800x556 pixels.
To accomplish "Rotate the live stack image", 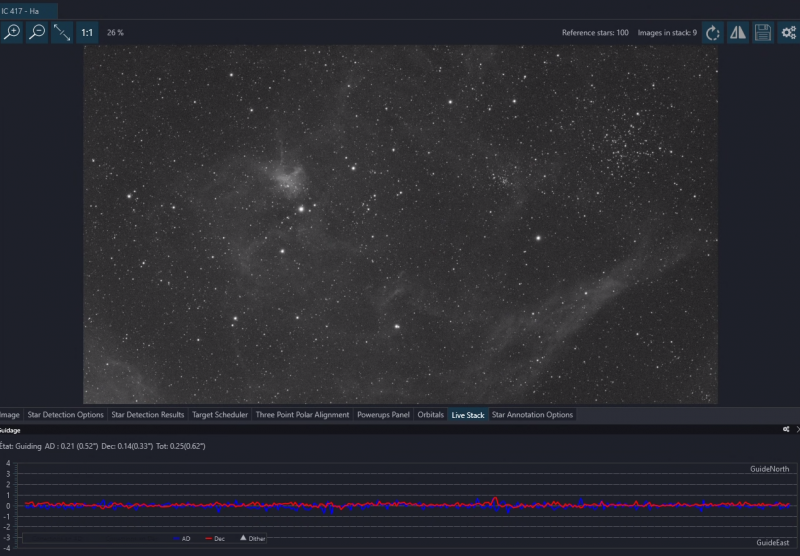I will (713, 33).
